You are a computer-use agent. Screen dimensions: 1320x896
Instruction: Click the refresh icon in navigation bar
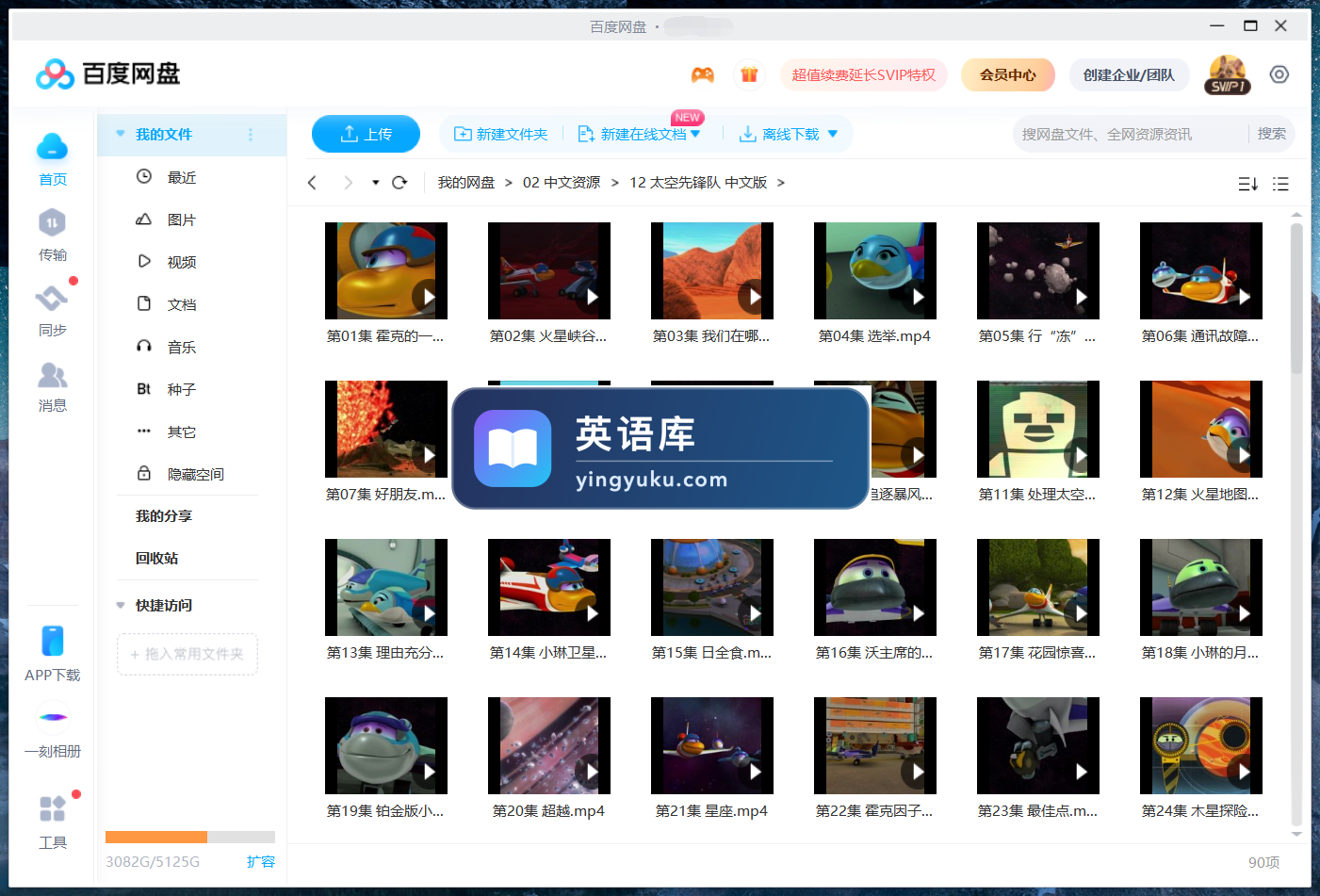[x=399, y=183]
